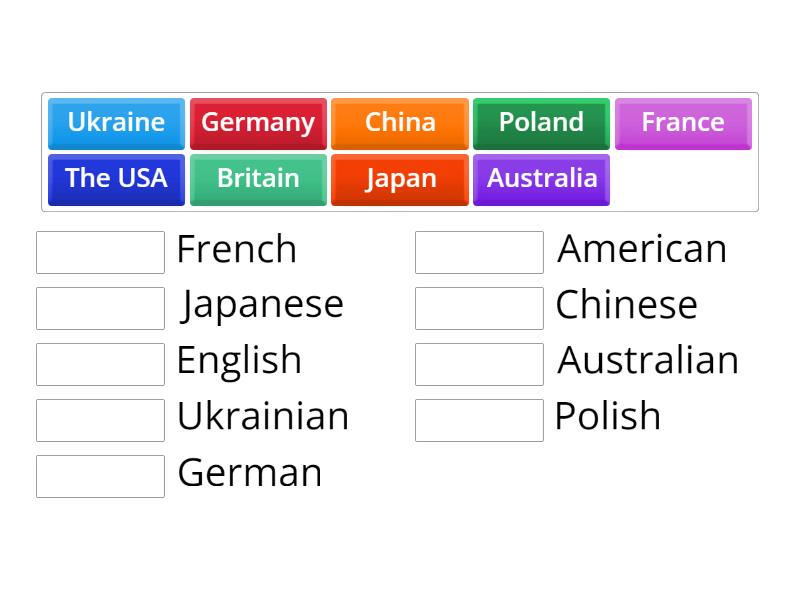Screen dimensions: 800x600
Task: Click the answer box beside American
Action: (x=479, y=251)
